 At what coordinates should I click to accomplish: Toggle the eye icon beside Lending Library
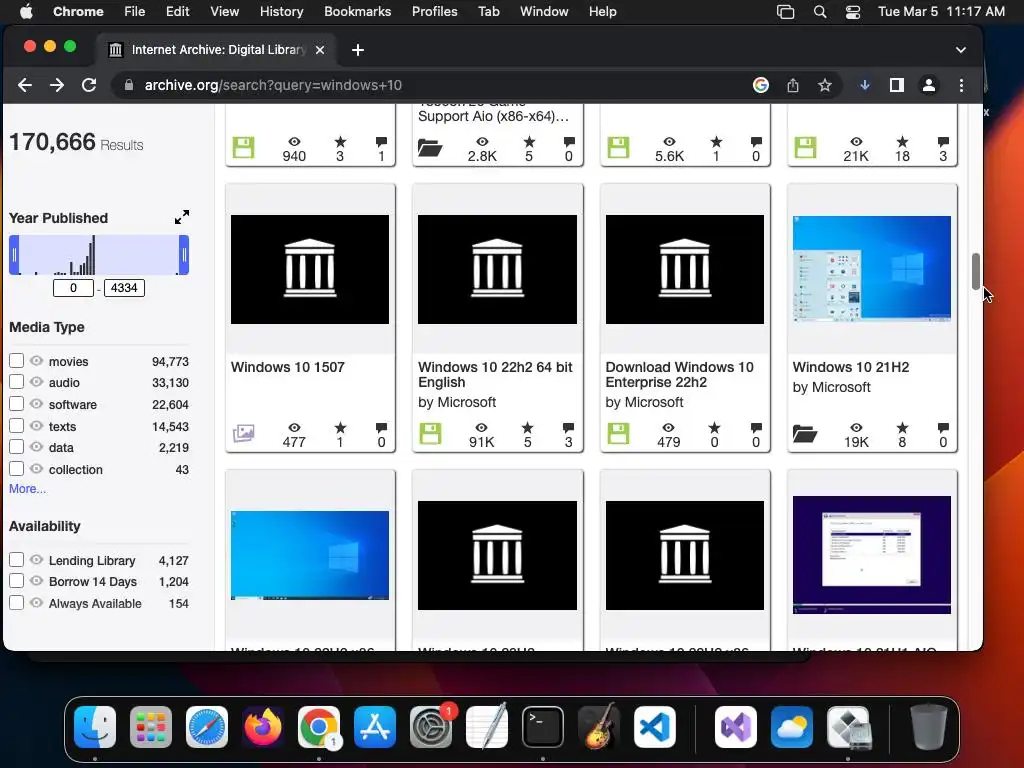coord(37,560)
